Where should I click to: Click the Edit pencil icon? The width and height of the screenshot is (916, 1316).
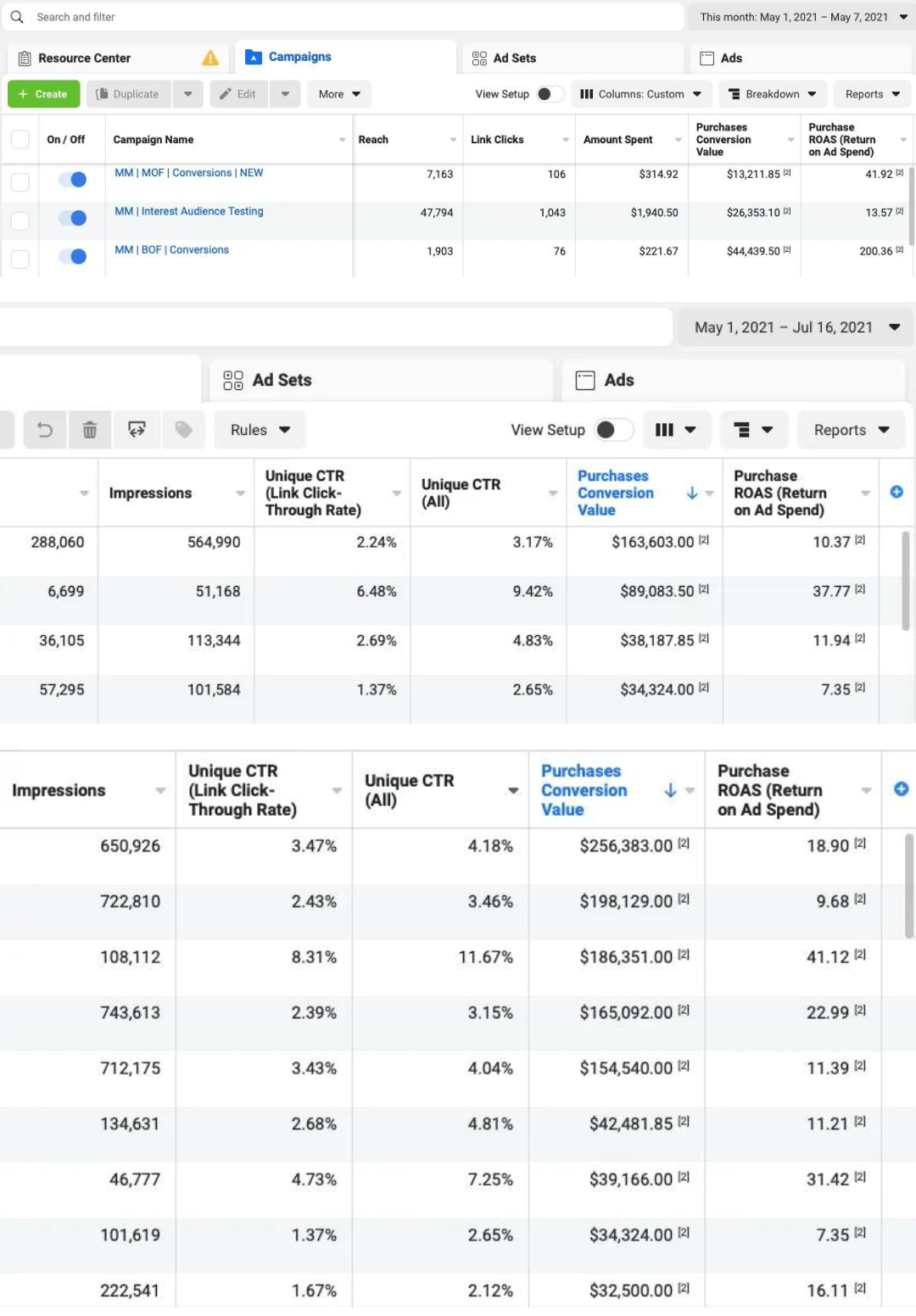[x=226, y=94]
